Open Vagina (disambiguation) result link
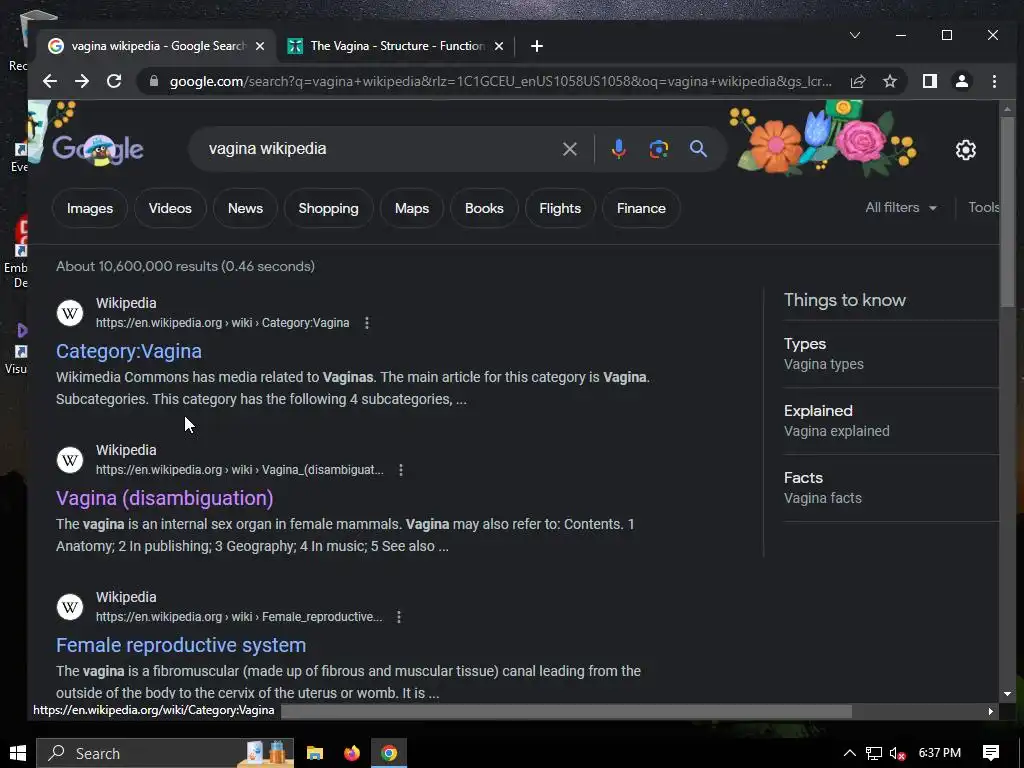Screen dimensions: 1024x768 165,498
